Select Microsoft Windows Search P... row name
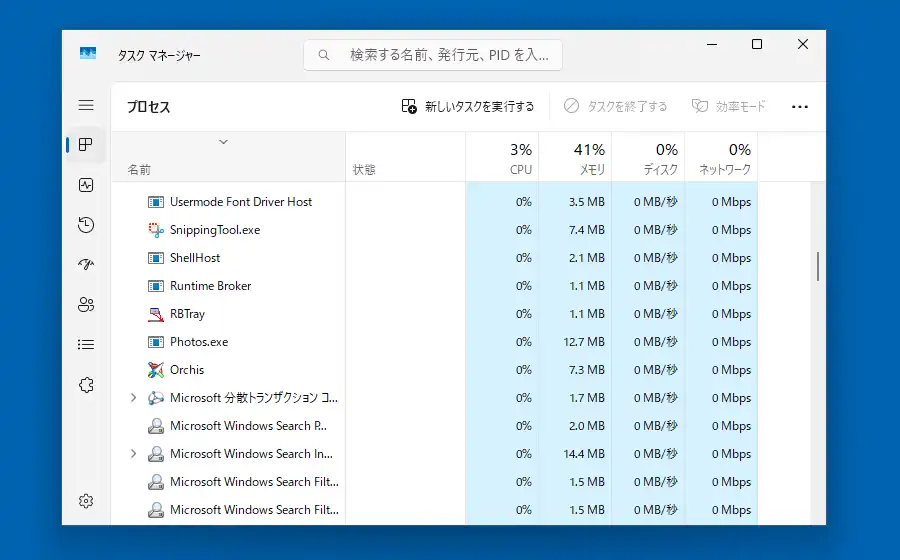 [x=249, y=426]
